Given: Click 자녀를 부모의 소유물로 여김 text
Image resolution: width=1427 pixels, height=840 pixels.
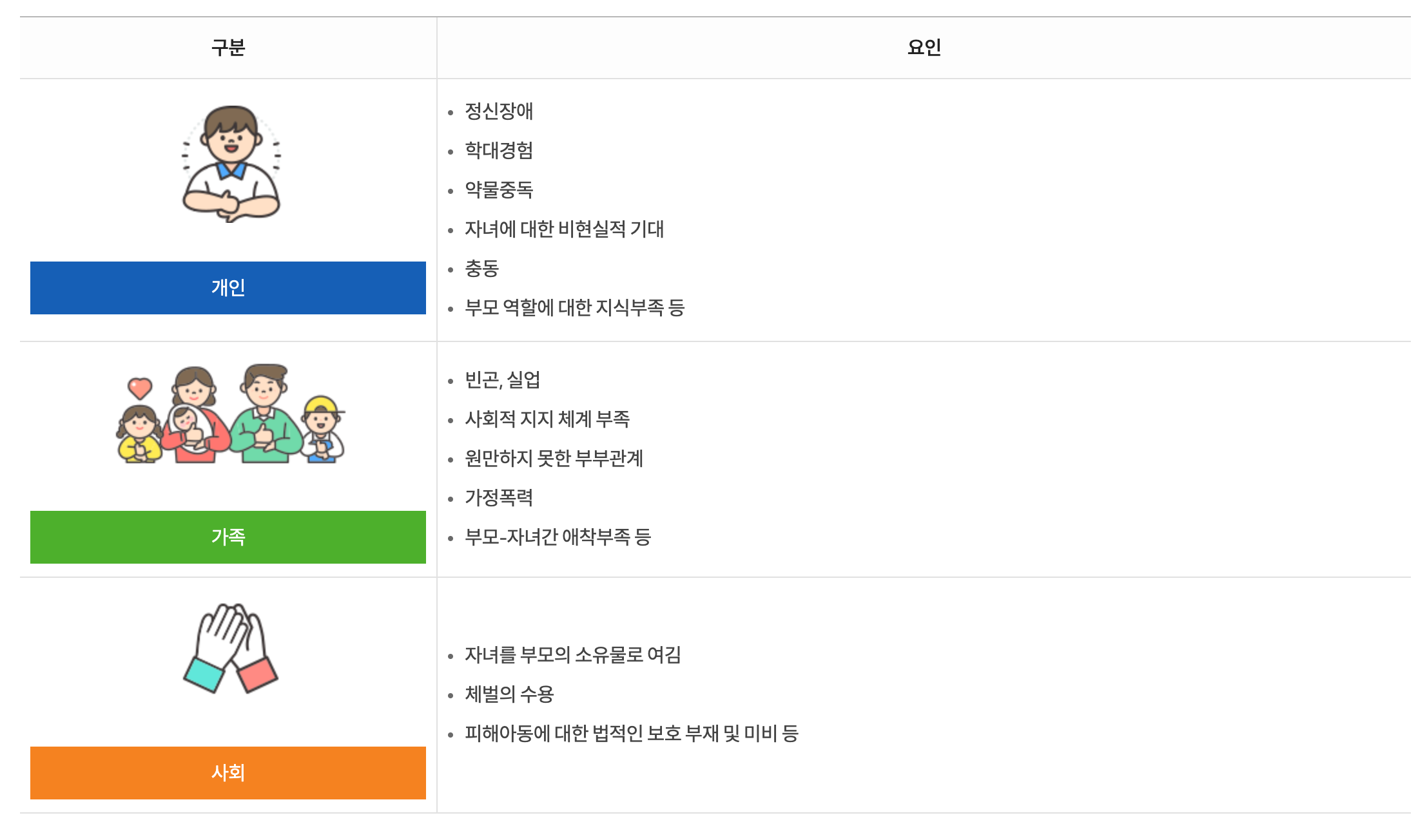Looking at the screenshot, I should (572, 655).
